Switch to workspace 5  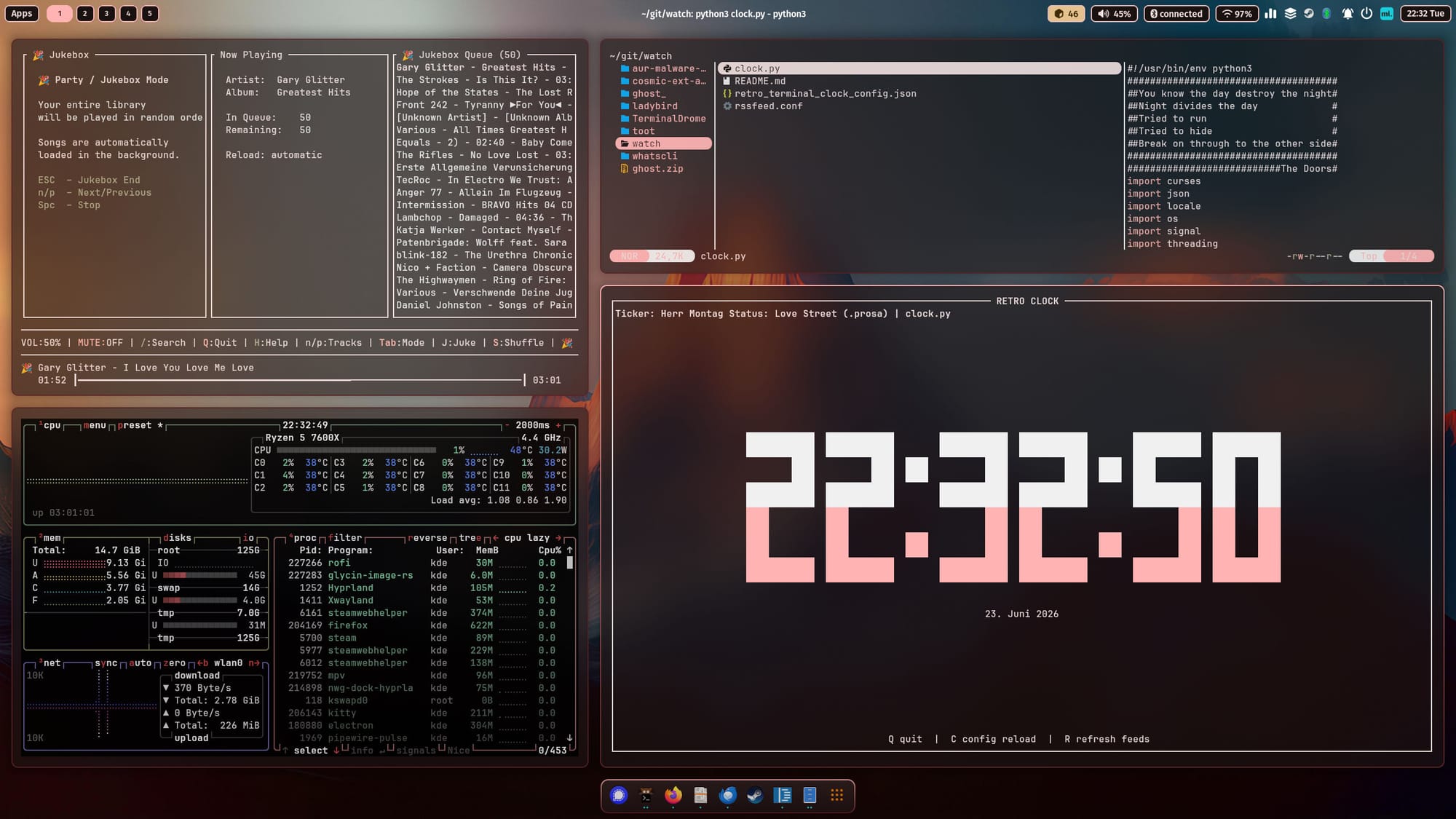point(150,13)
